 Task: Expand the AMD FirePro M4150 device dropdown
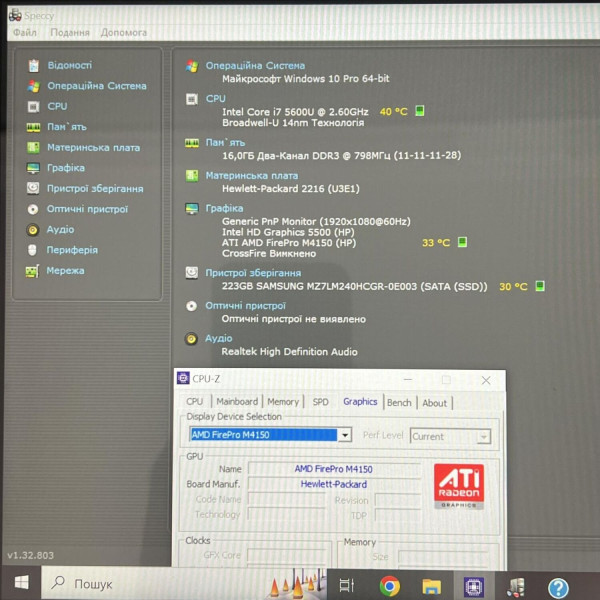point(345,435)
